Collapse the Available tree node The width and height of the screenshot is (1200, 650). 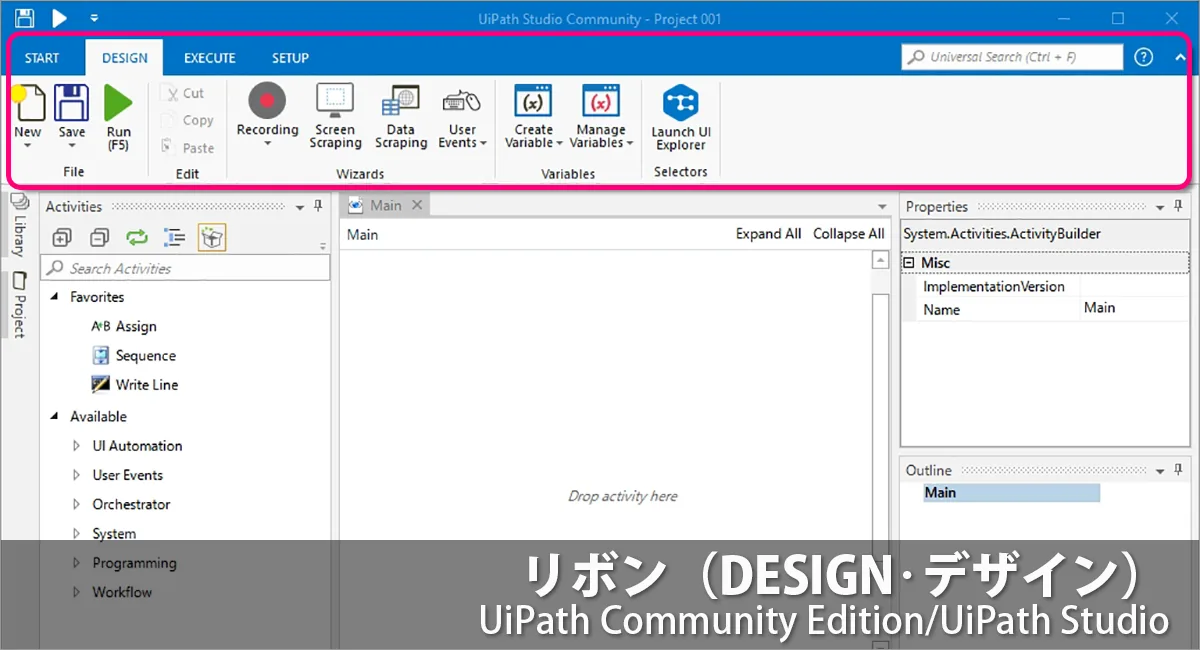[x=54, y=416]
